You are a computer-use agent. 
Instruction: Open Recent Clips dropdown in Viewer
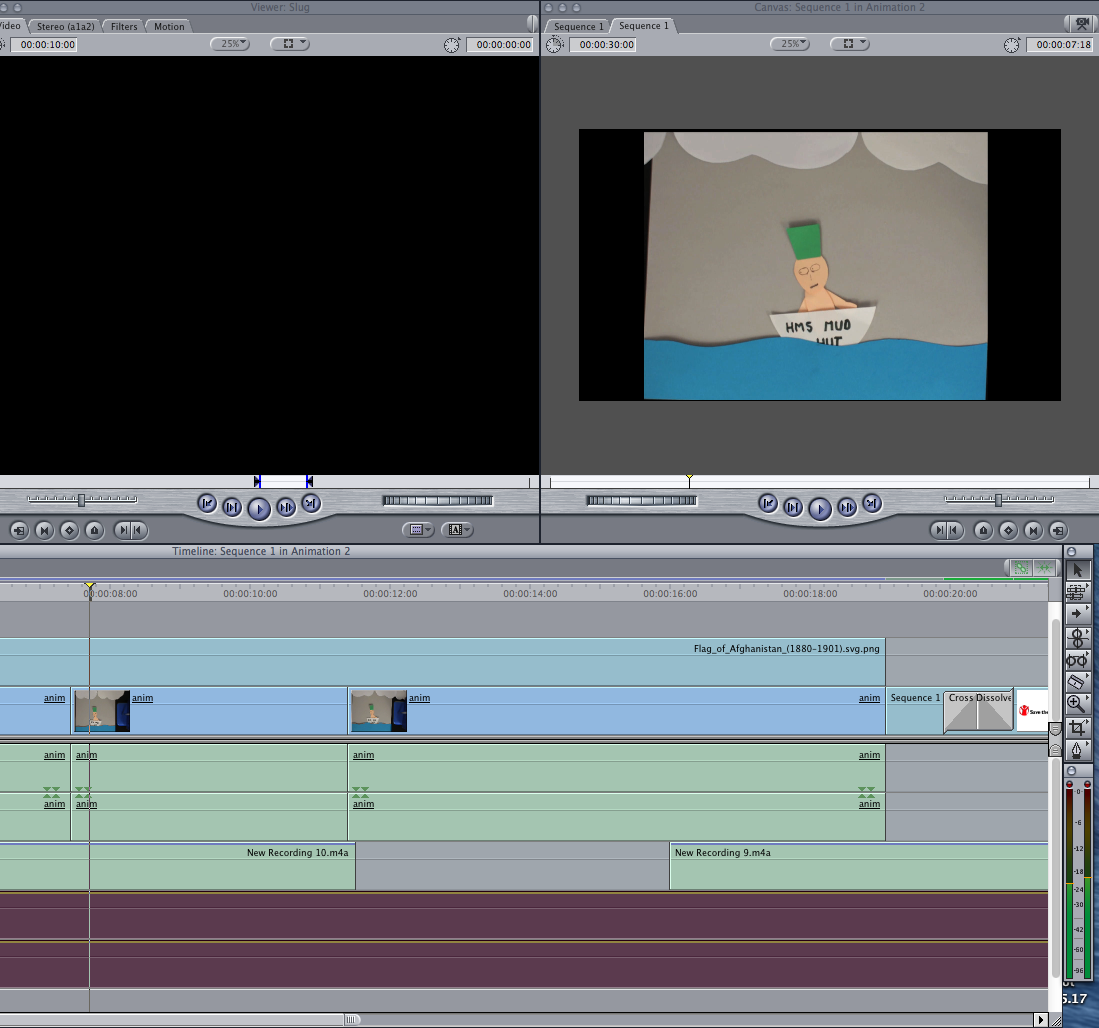tap(418, 530)
